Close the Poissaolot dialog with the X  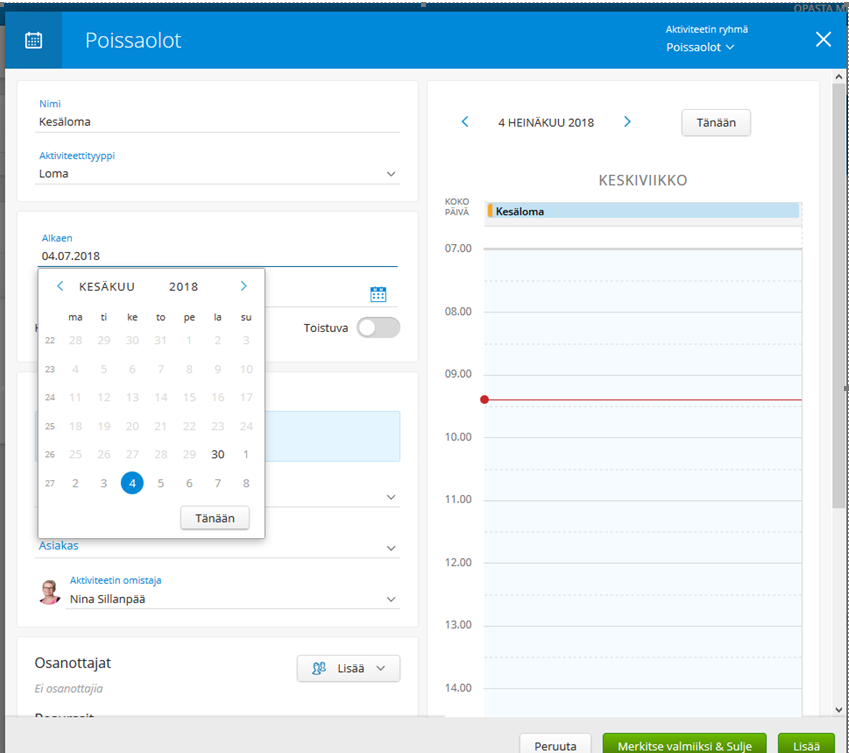click(823, 40)
